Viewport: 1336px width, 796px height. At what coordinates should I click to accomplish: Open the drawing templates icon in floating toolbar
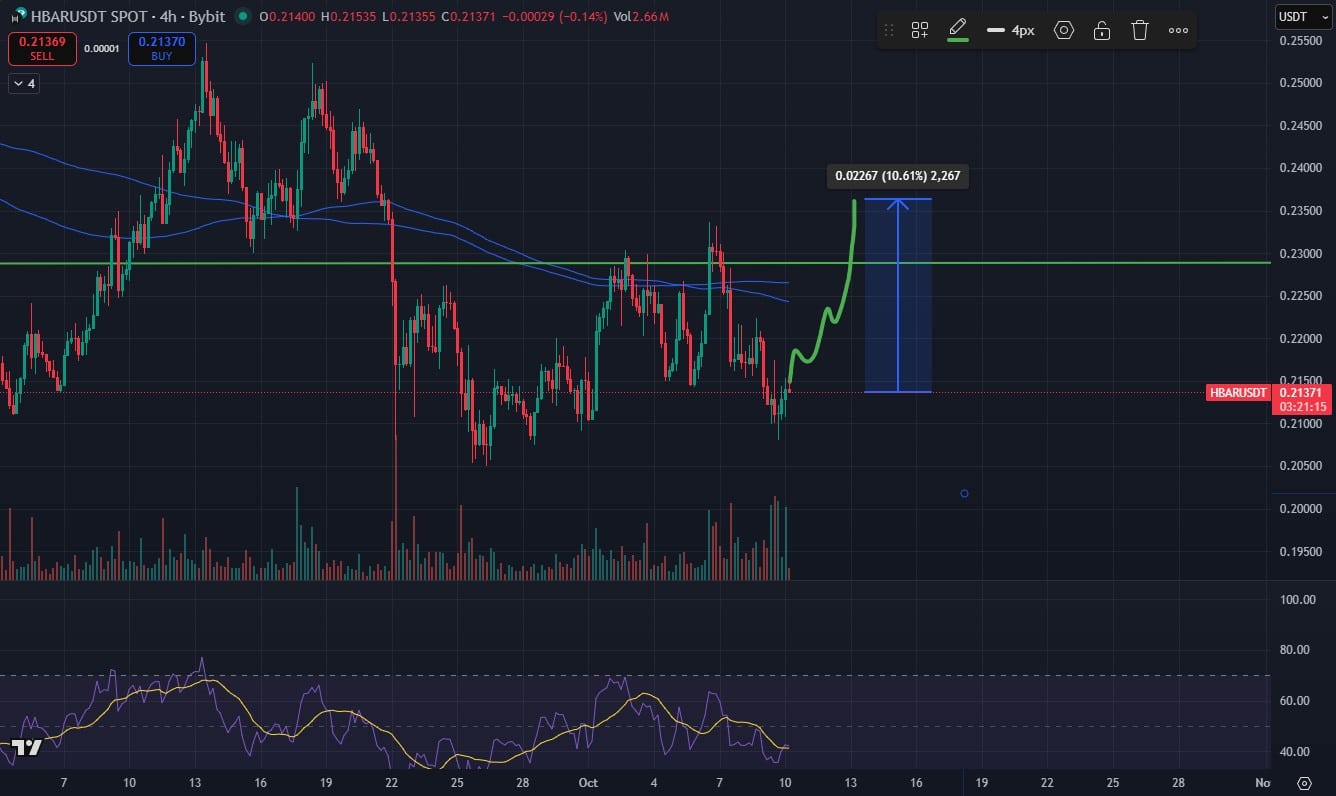pyautogui.click(x=919, y=30)
